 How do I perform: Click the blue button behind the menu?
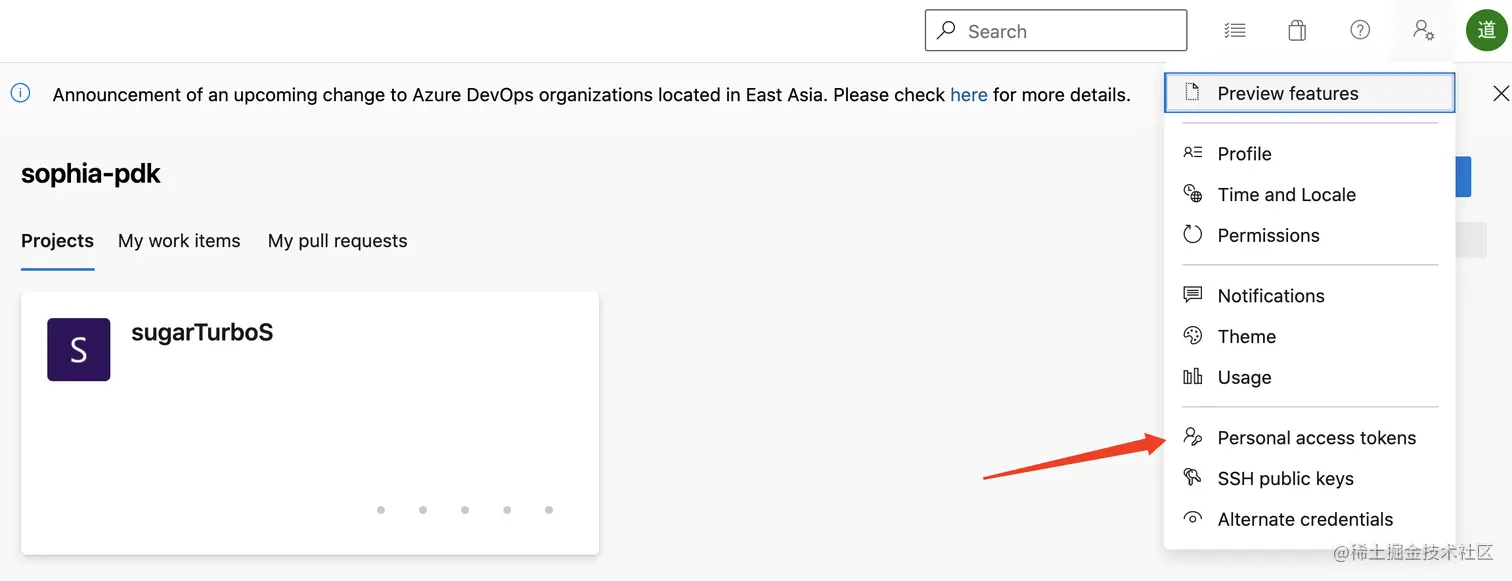(1463, 176)
